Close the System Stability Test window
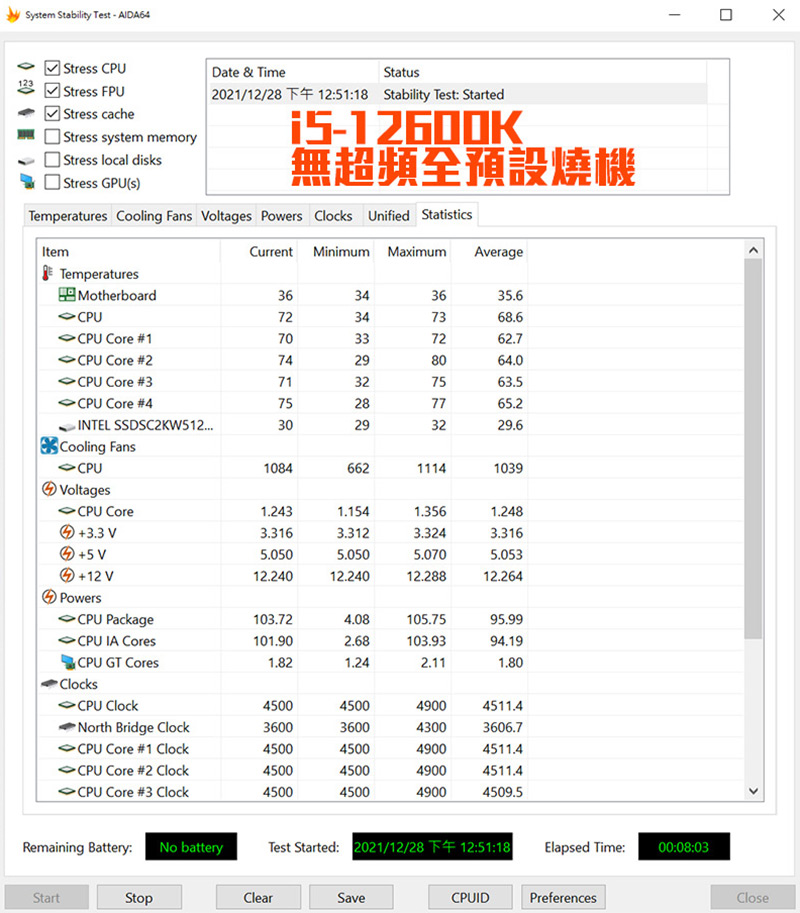Viewport: 800px width, 913px height. tap(778, 15)
